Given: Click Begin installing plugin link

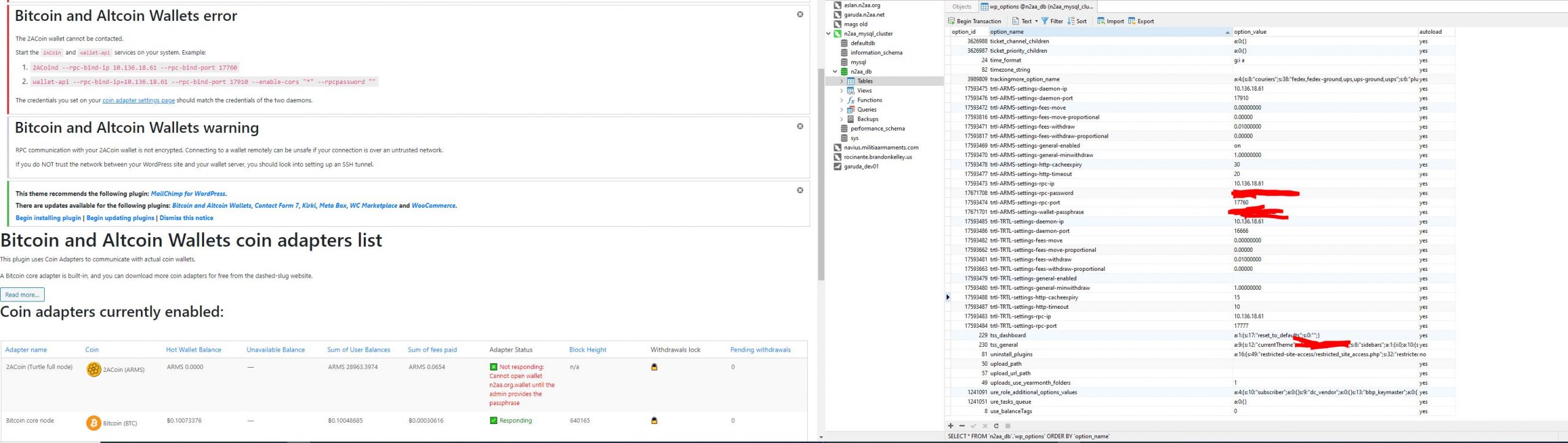Looking at the screenshot, I should tap(48, 218).
